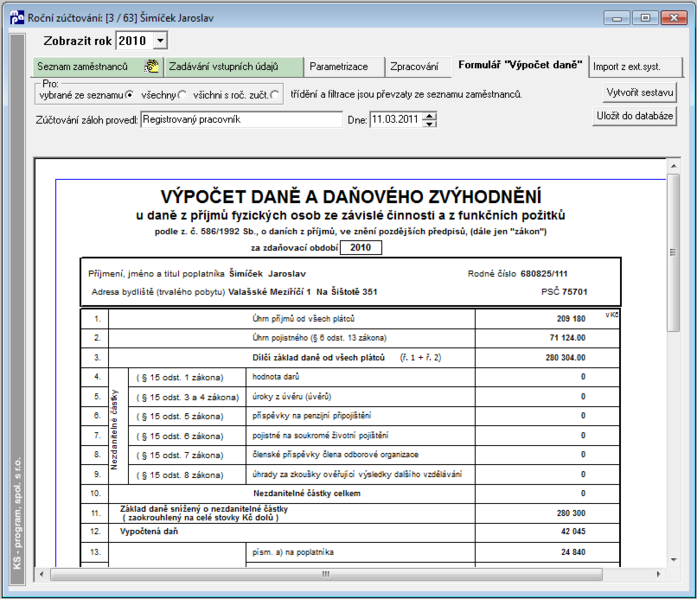The width and height of the screenshot is (697, 599).
Task: Select radio 'všechny'
Action: [x=182, y=95]
